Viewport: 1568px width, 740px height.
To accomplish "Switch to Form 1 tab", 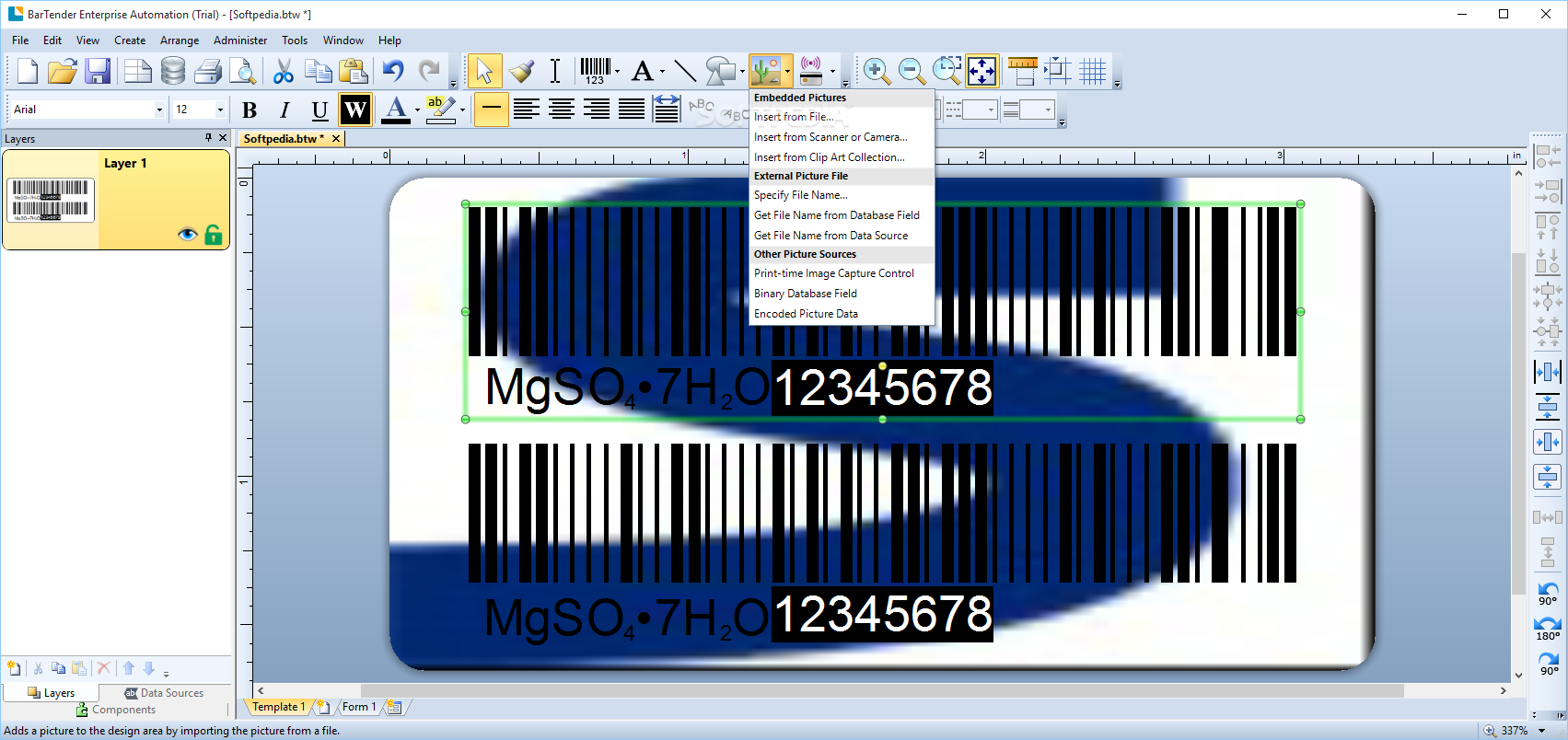I will click(x=359, y=707).
